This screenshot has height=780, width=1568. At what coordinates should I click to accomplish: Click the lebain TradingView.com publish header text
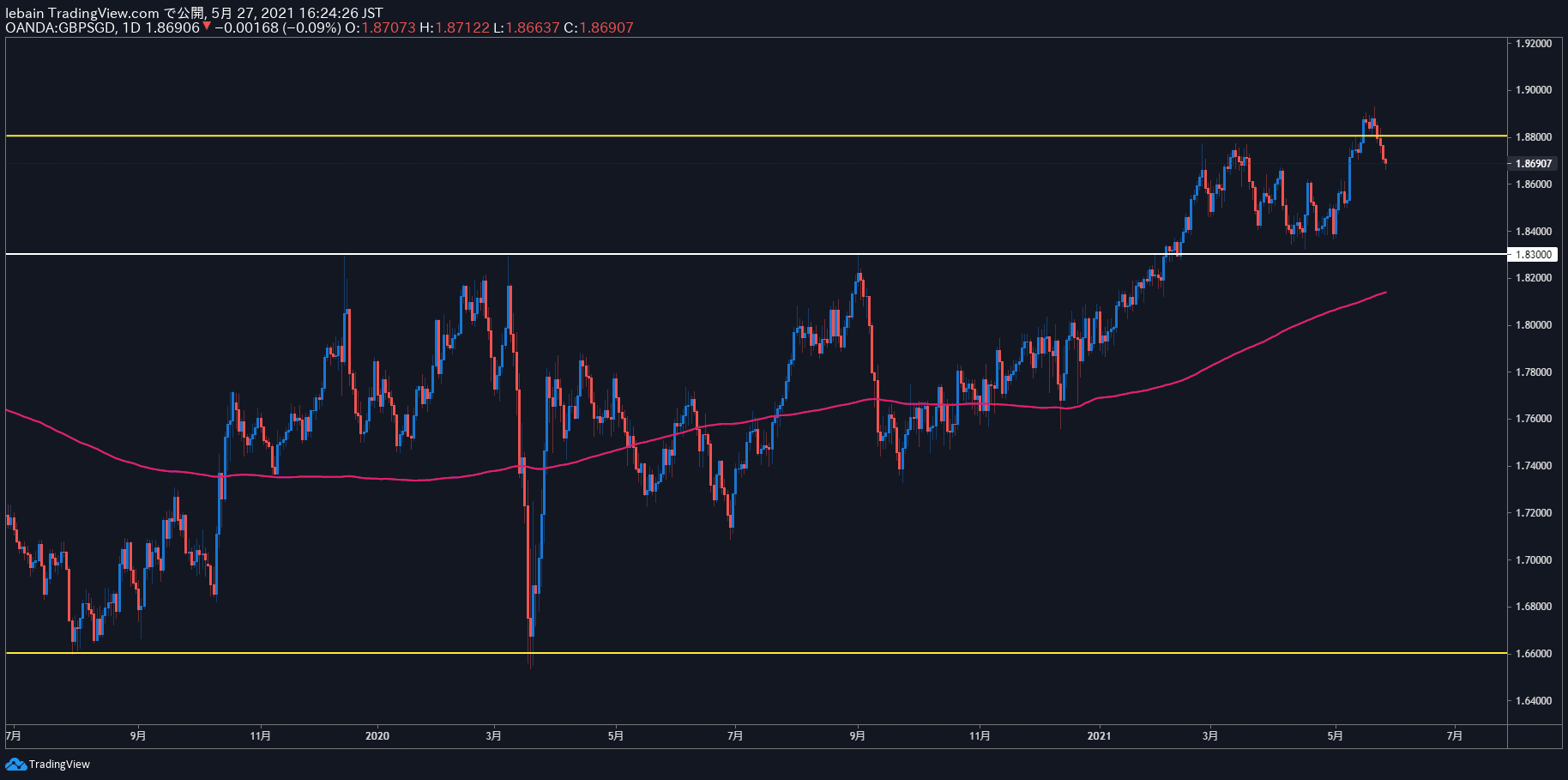click(194, 13)
